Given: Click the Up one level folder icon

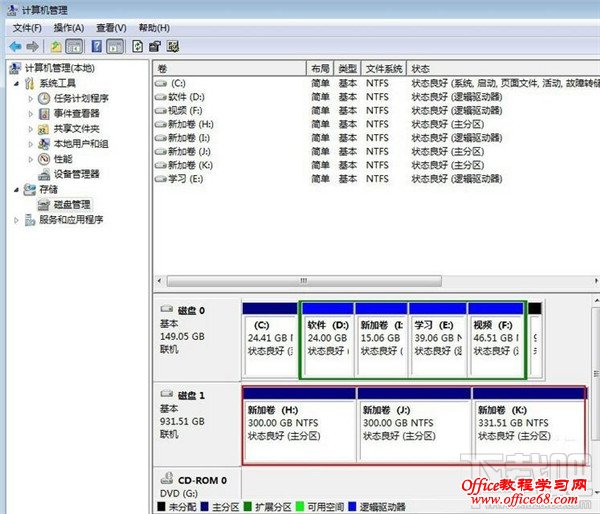Looking at the screenshot, I should 56,47.
